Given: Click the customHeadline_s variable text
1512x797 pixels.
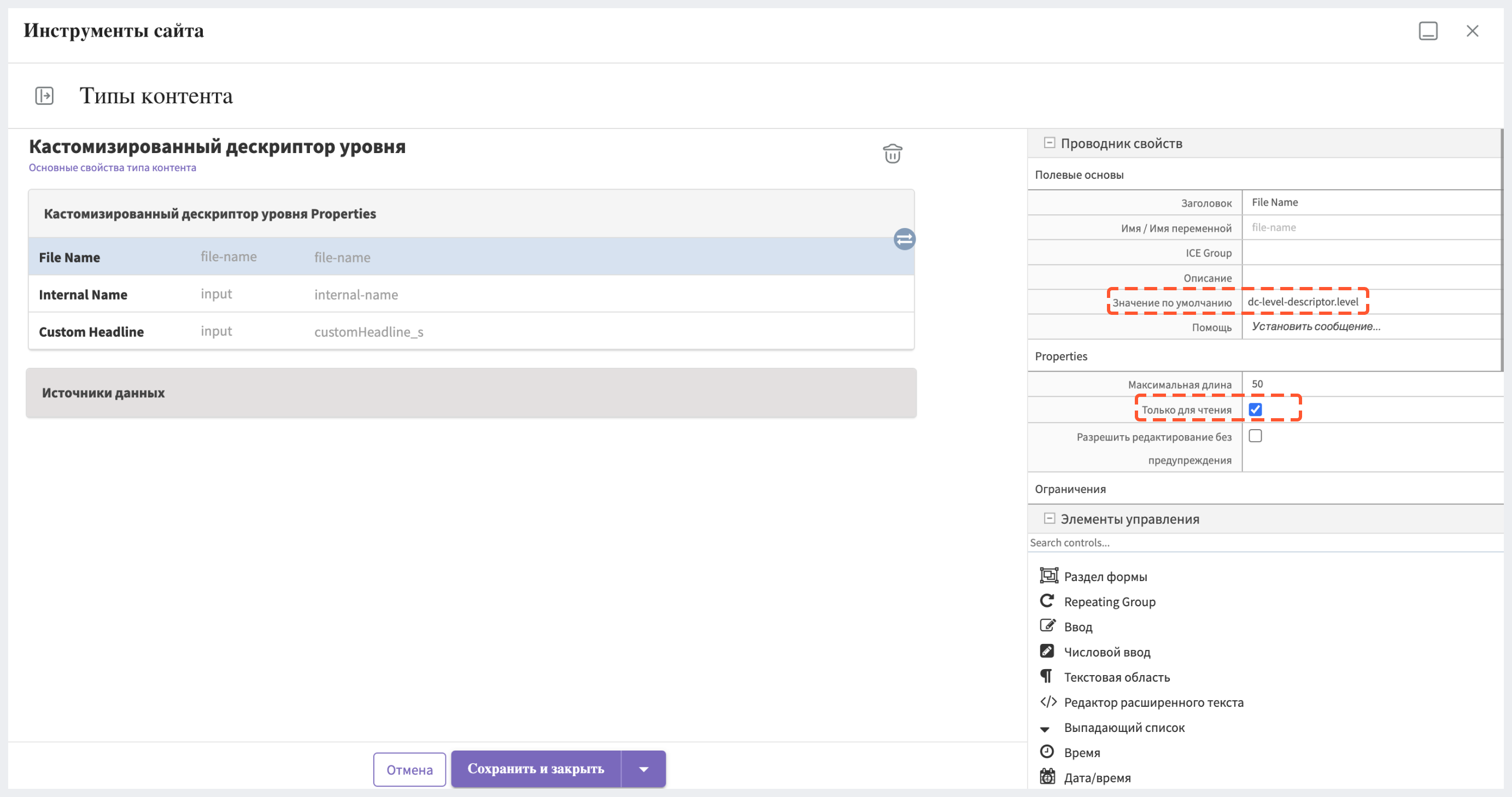Looking at the screenshot, I should point(368,332).
